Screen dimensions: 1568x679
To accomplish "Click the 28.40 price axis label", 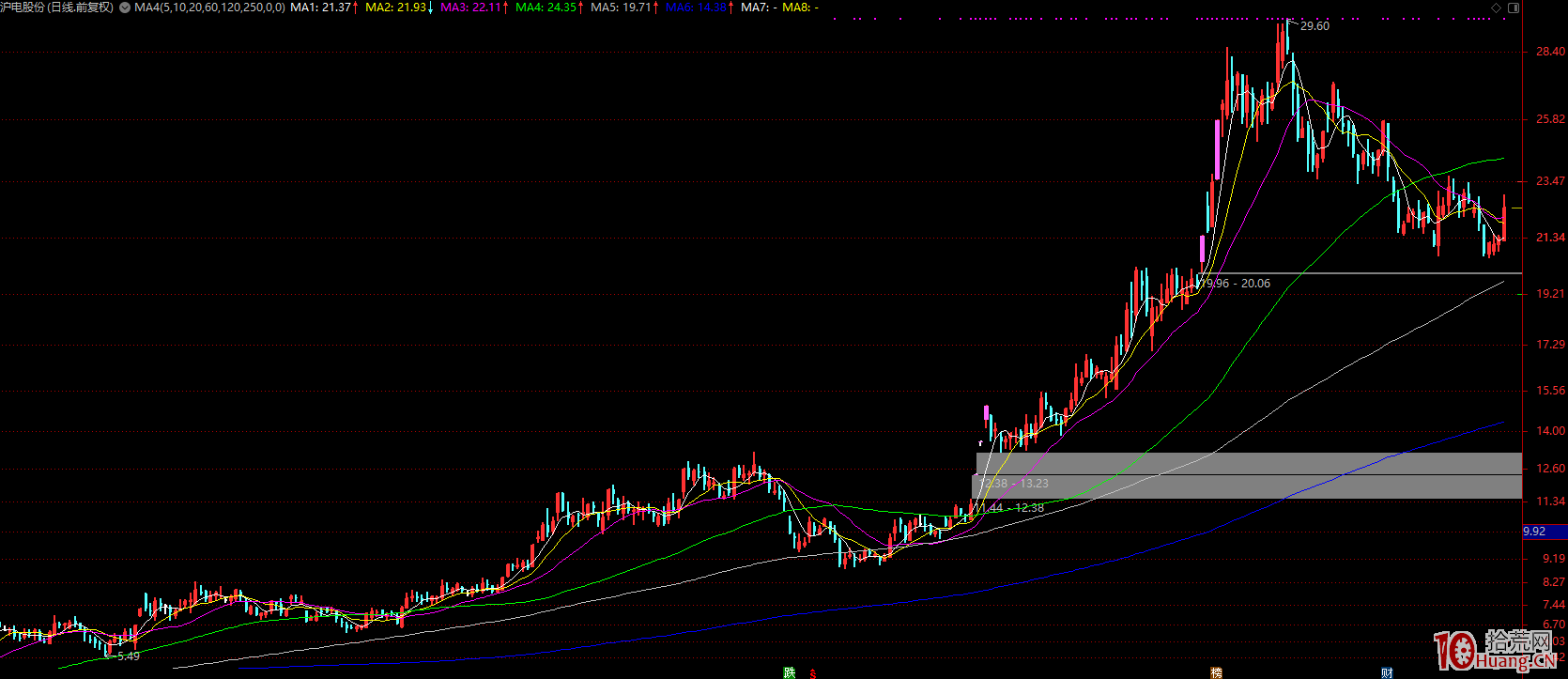I will click(x=1550, y=52).
